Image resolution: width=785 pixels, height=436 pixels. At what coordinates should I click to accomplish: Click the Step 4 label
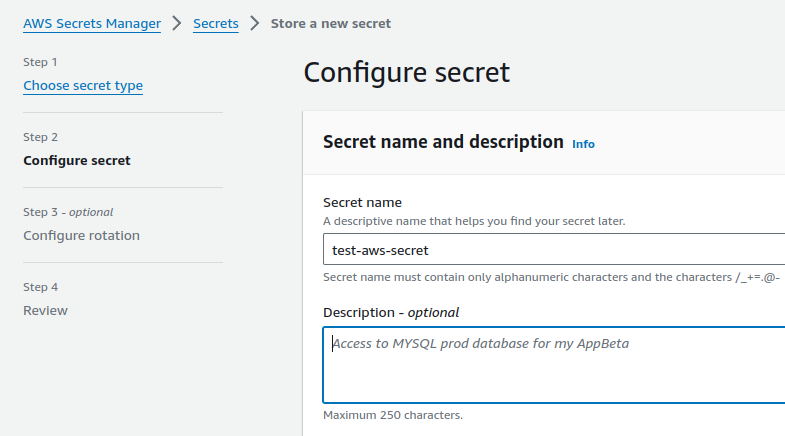point(41,287)
